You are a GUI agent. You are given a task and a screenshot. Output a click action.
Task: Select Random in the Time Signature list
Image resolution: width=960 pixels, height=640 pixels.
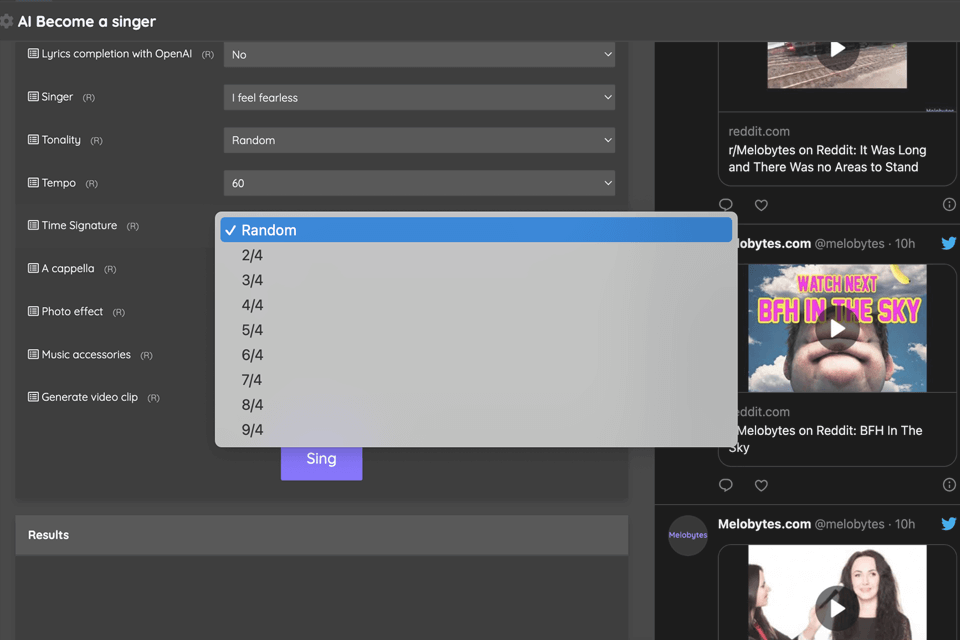(476, 230)
